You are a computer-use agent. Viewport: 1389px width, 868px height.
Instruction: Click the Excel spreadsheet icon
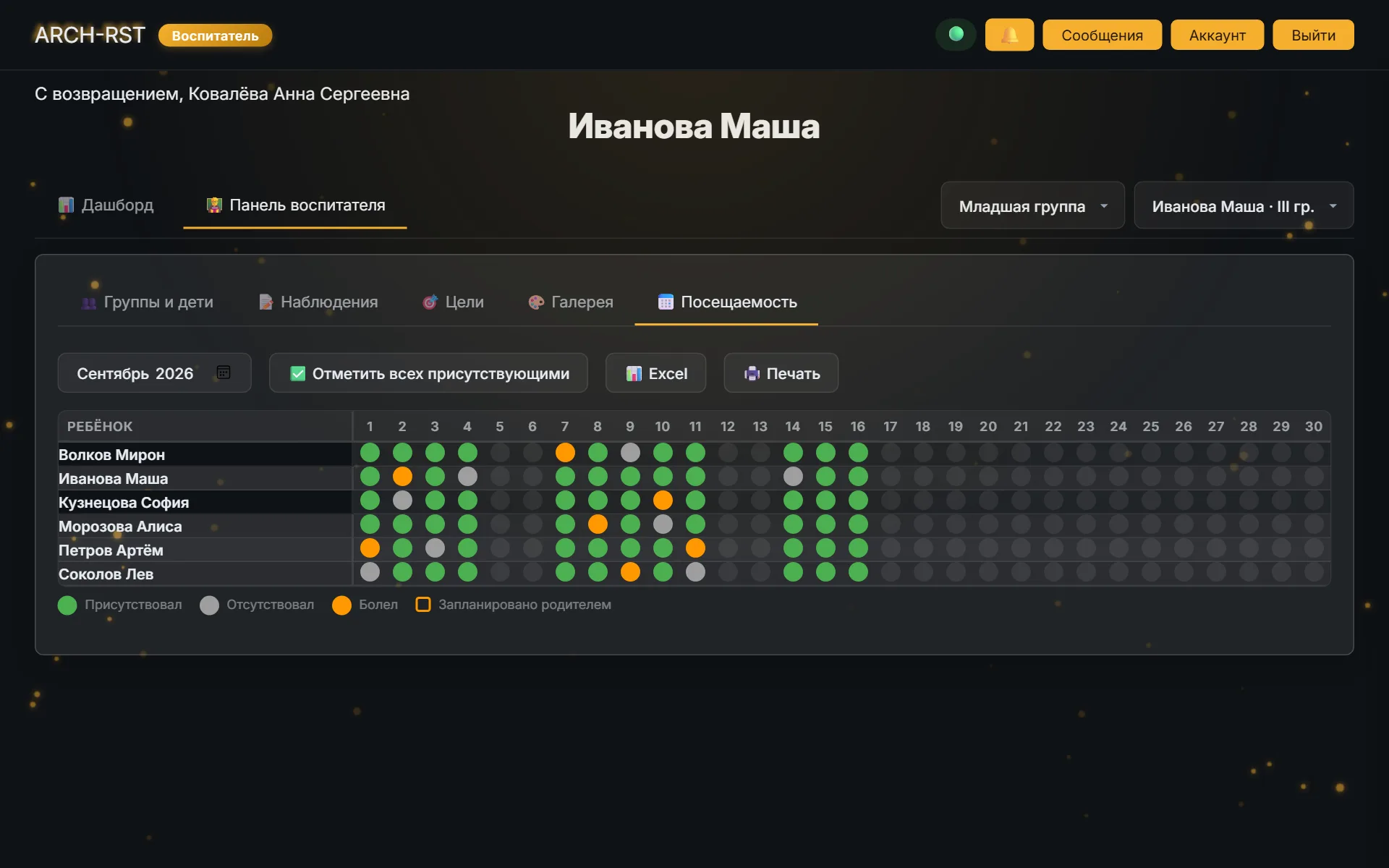tap(634, 373)
